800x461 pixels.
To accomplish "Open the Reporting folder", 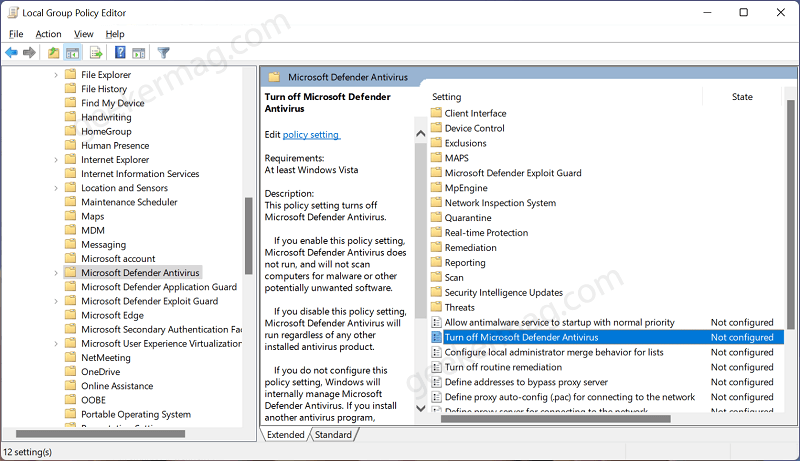I will coord(465,263).
